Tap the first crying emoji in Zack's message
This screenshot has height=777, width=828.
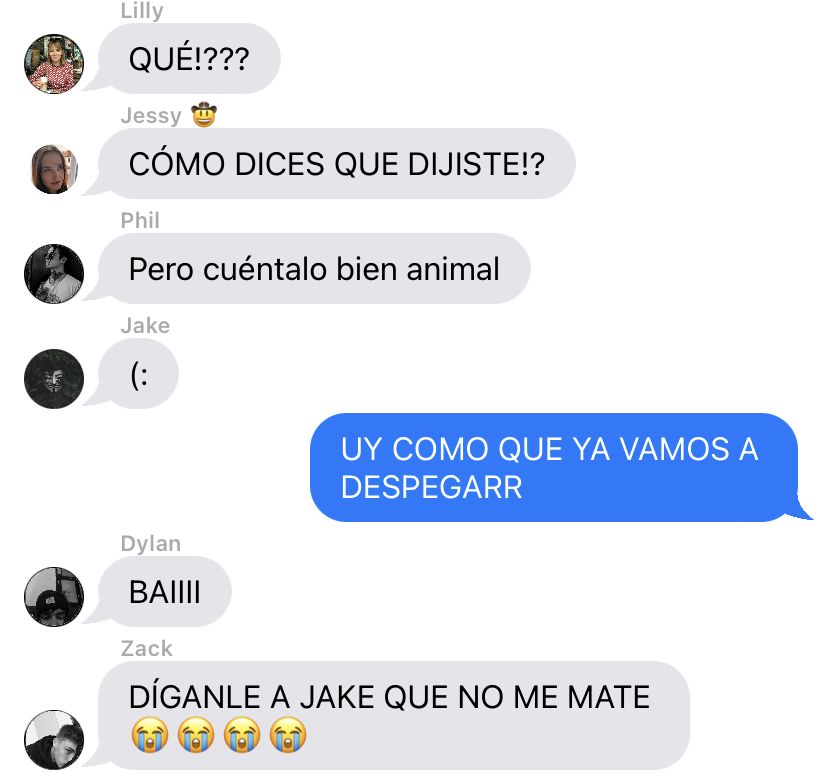150,734
